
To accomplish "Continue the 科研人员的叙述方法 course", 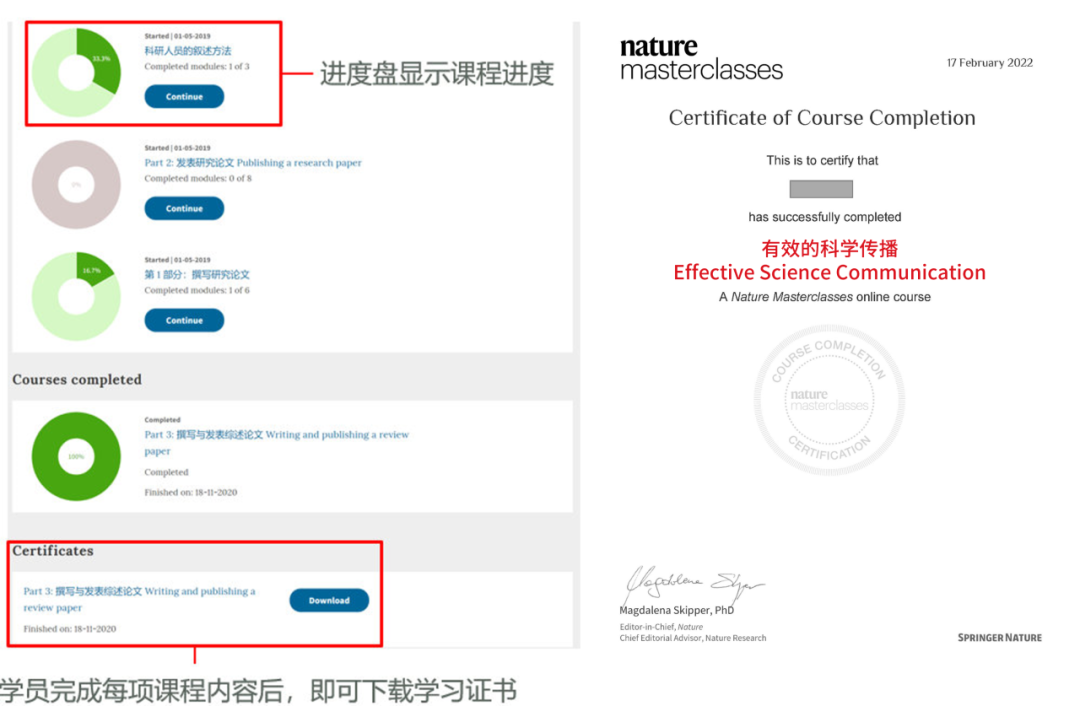I will [x=184, y=96].
